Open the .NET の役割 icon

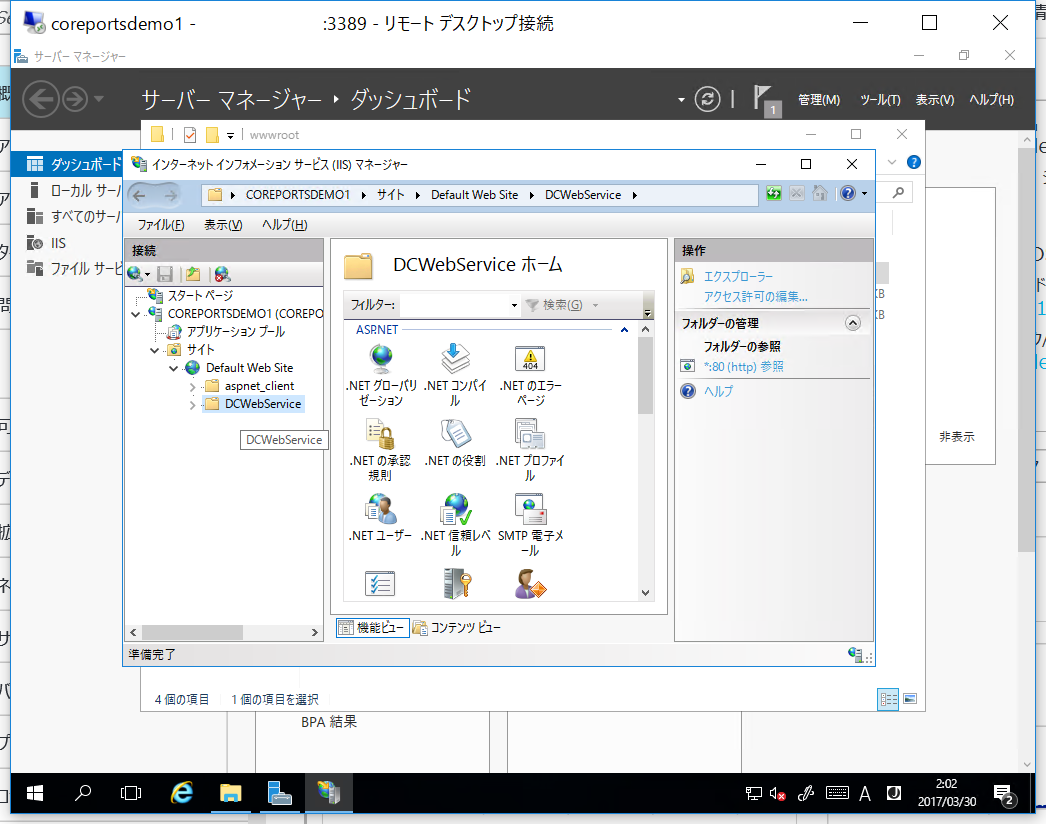456,442
